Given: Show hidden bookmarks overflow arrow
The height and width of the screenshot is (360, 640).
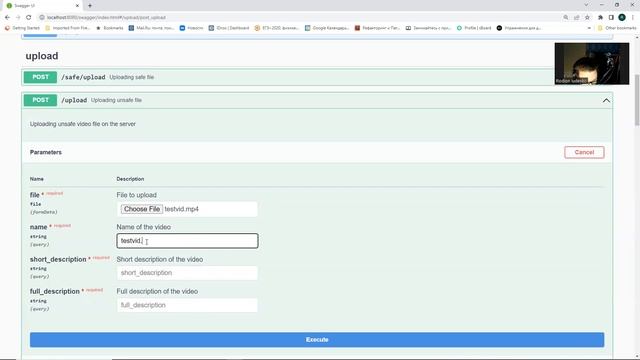Looking at the screenshot, I should click(x=589, y=28).
